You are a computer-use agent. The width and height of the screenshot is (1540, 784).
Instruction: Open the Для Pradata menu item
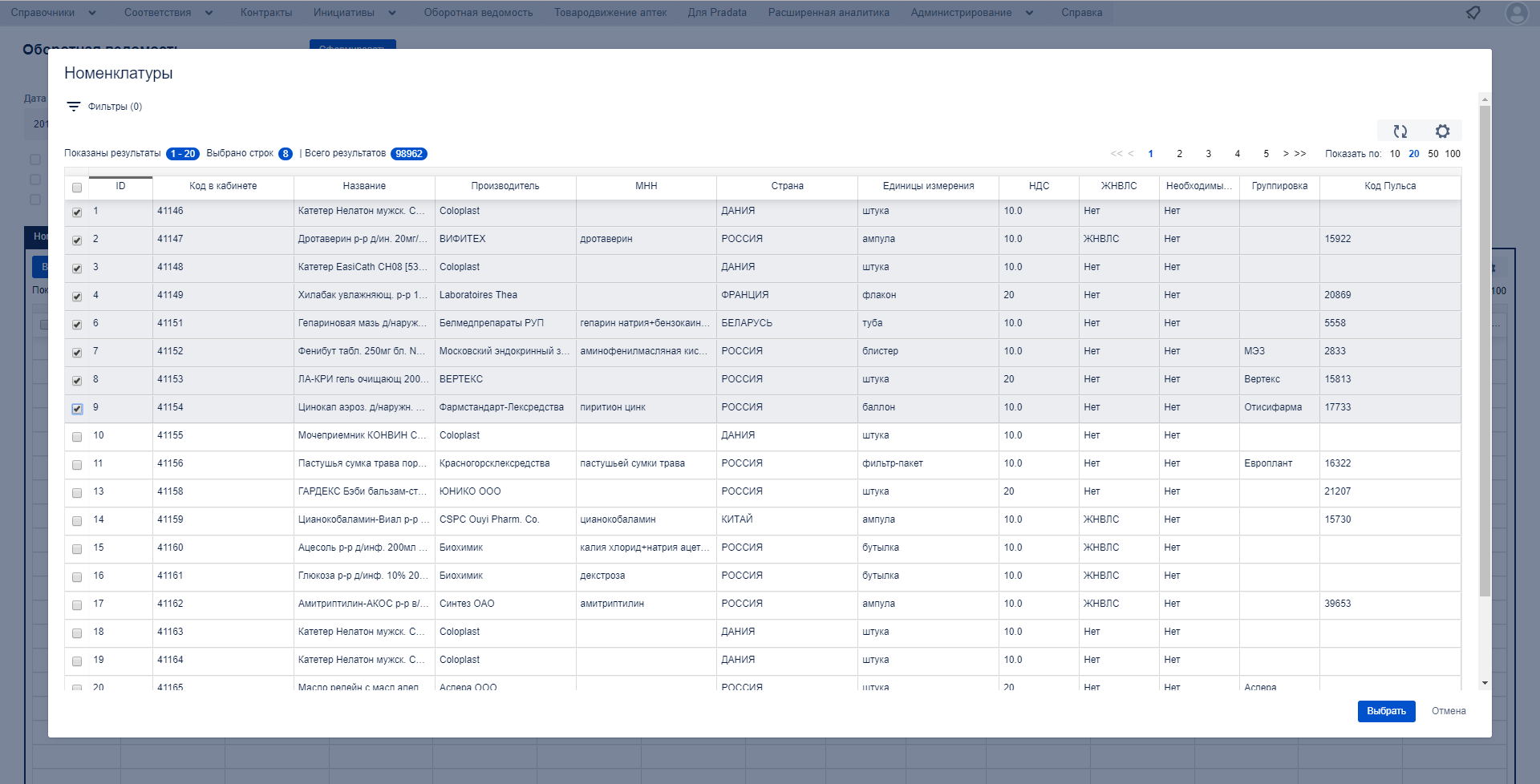pyautogui.click(x=717, y=13)
